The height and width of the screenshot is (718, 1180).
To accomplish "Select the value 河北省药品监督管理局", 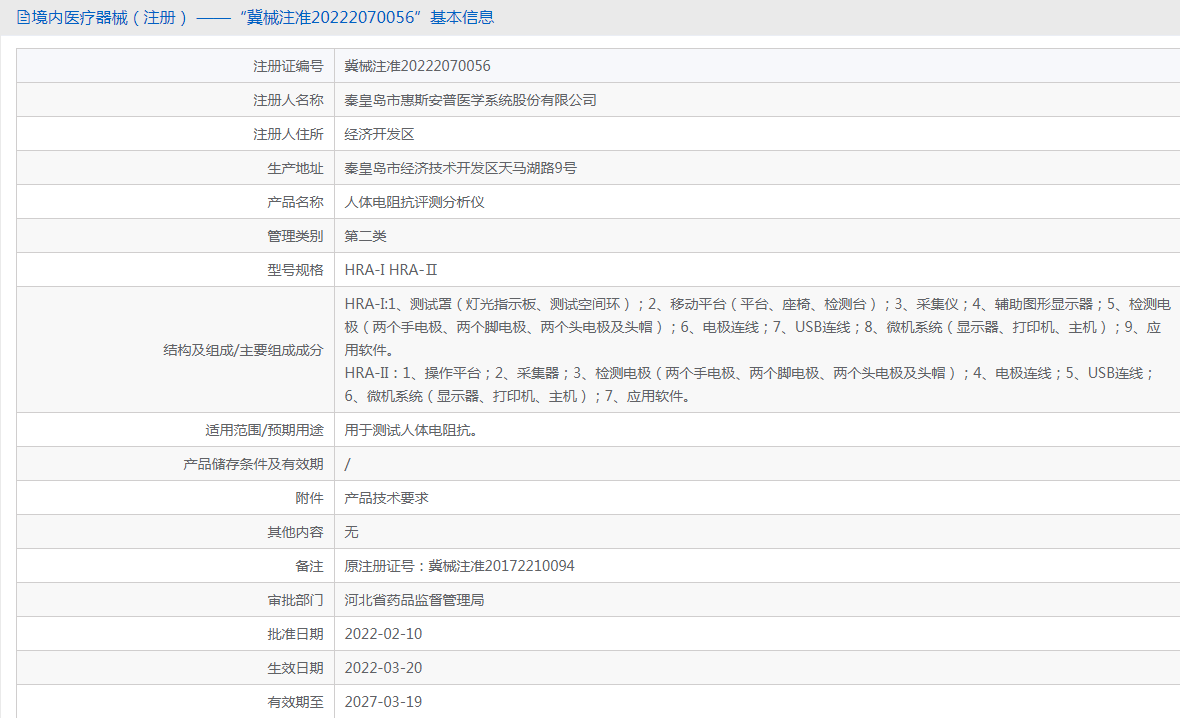I will [x=415, y=600].
